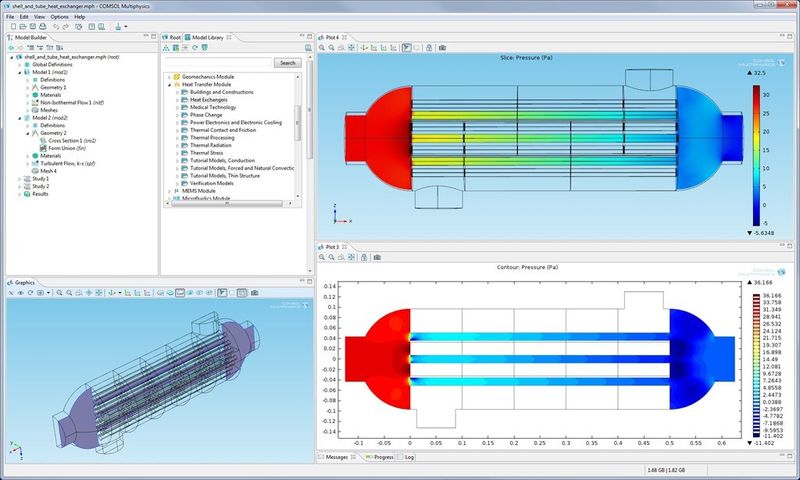Open the dropdown arrow beside the brush icon
Image resolution: width=800 pixels, height=480 pixels.
(126, 27)
